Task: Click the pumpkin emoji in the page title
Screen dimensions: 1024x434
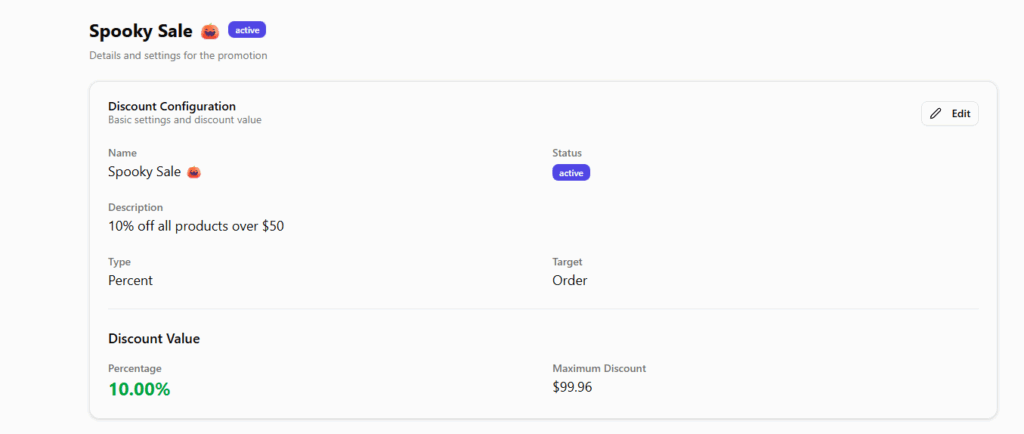Action: pos(210,31)
